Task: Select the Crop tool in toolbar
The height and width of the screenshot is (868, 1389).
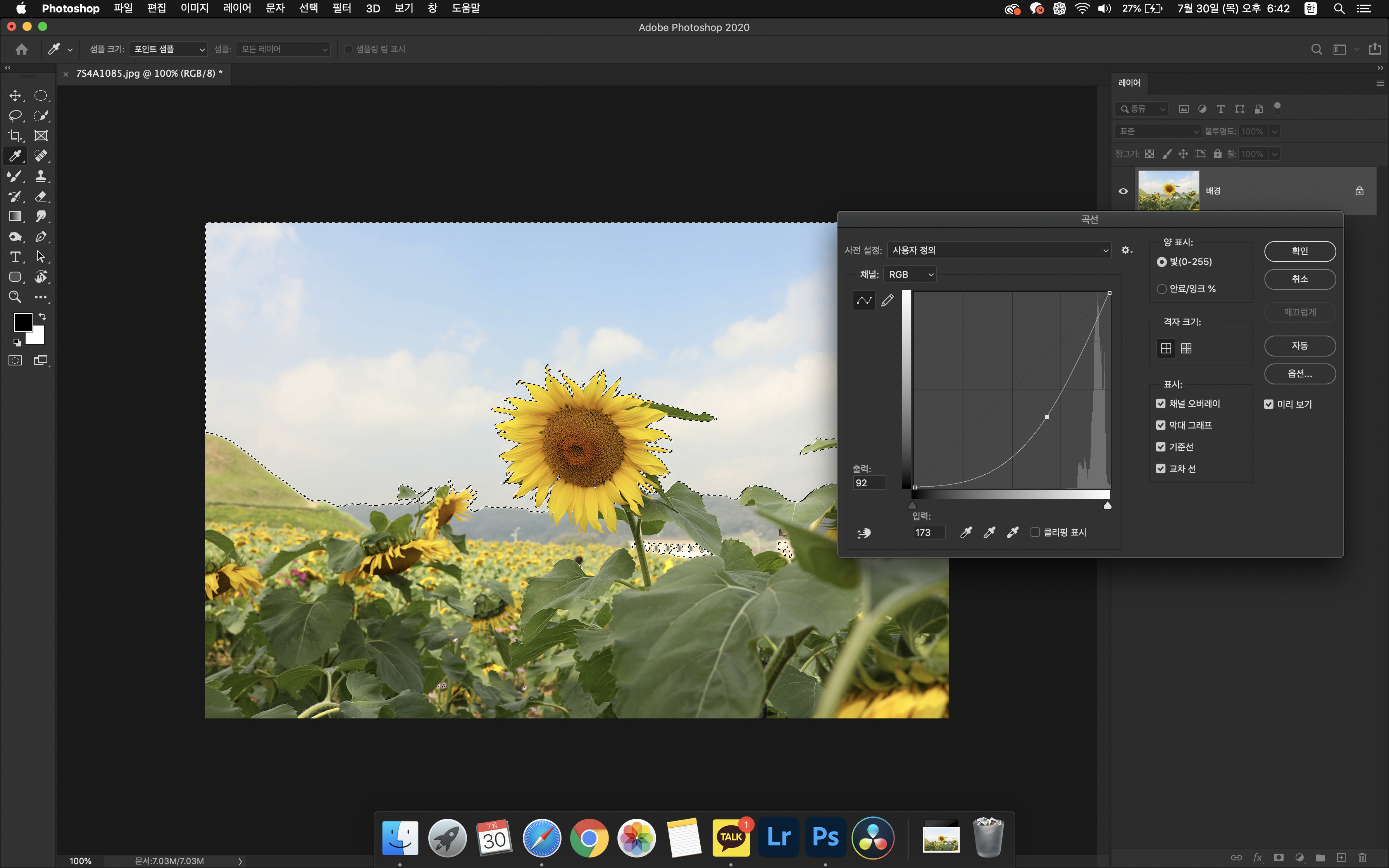Action: [15, 136]
